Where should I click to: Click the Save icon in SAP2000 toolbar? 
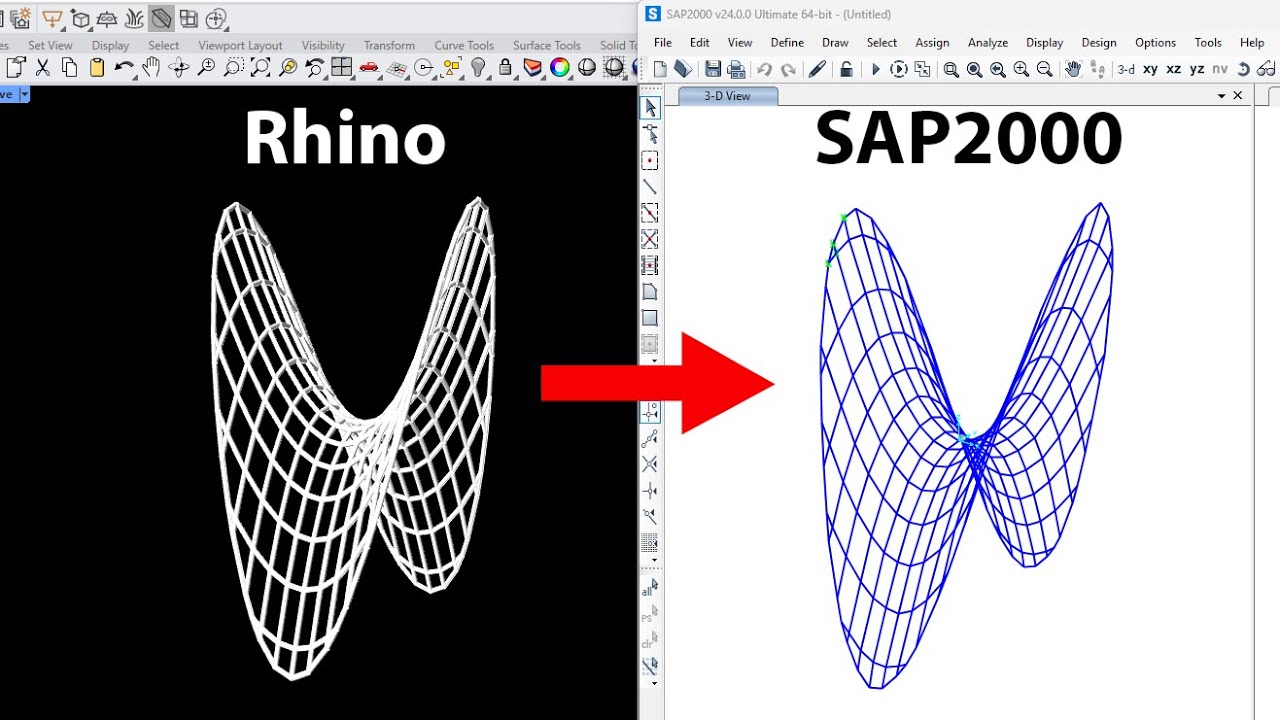pos(712,69)
